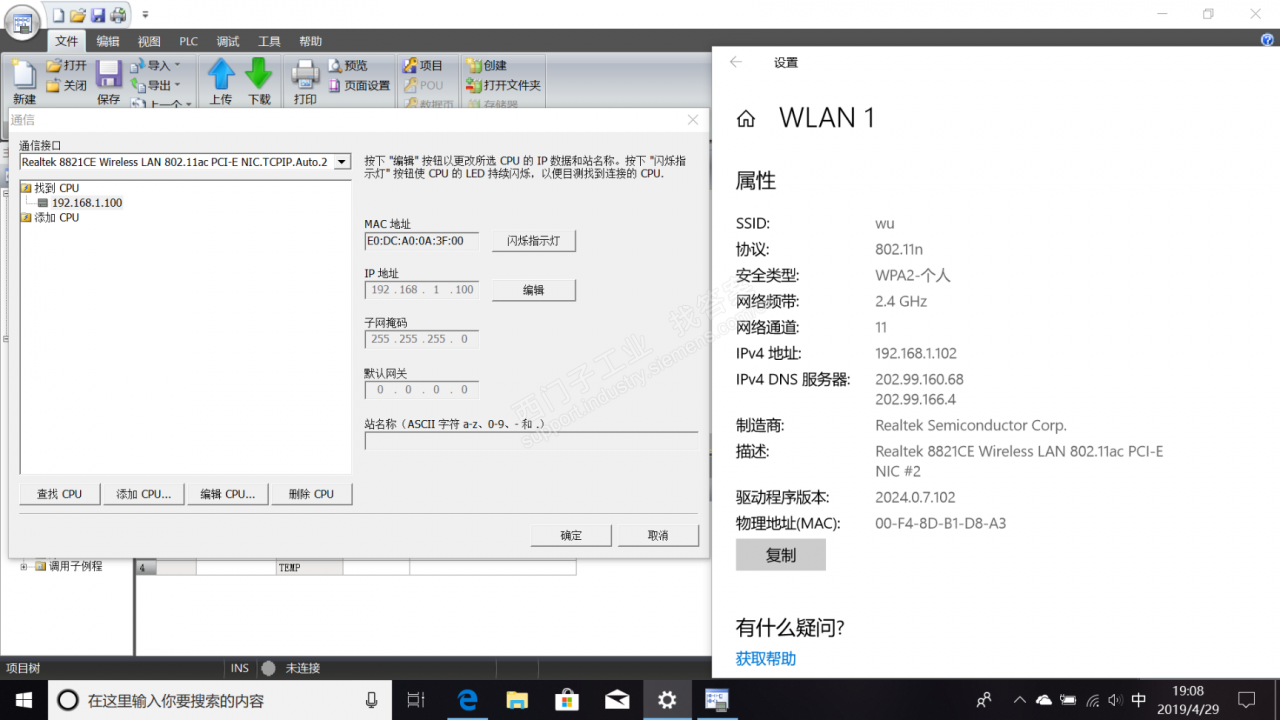The image size is (1280, 720).
Task: Click the open folder icon in quick access bar
Action: 77,15
